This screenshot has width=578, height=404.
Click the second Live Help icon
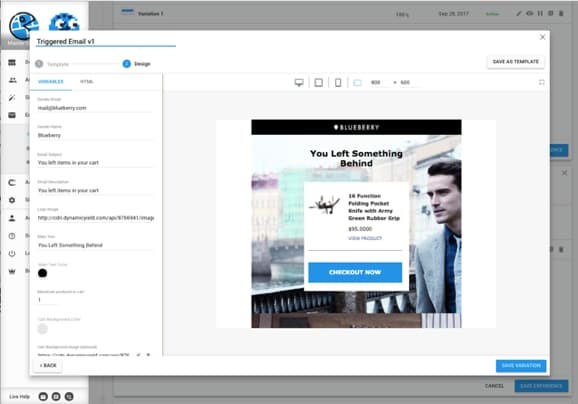56,397
